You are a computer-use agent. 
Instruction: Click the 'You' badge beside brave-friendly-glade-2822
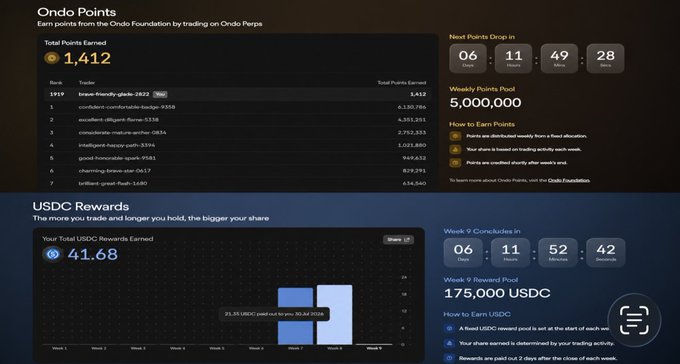[x=160, y=94]
